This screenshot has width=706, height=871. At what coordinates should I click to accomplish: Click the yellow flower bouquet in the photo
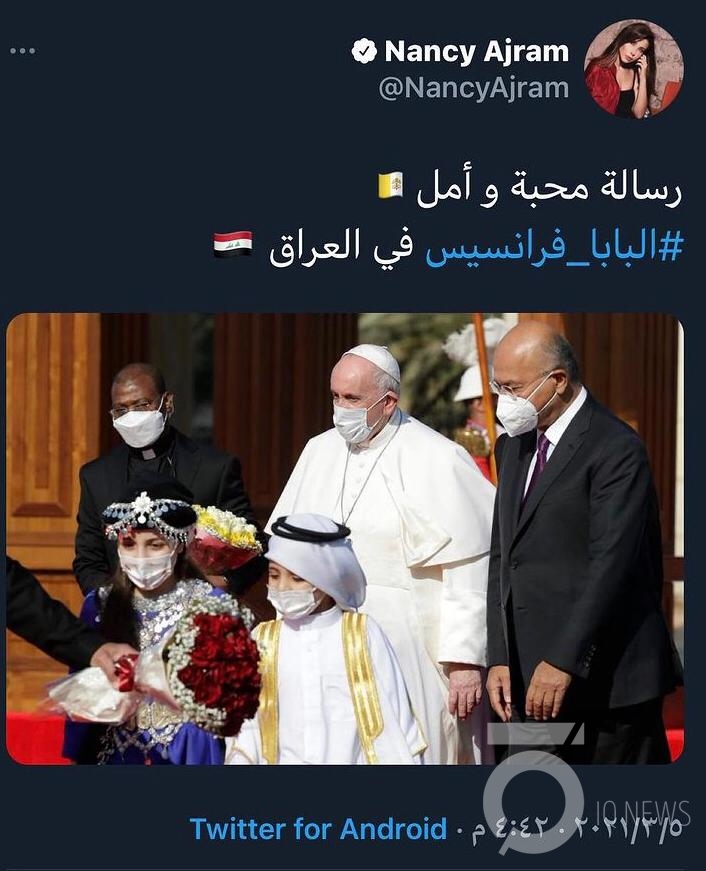pos(226,539)
